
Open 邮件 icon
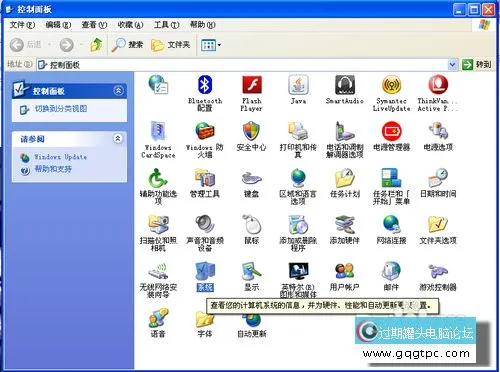(x=391, y=272)
